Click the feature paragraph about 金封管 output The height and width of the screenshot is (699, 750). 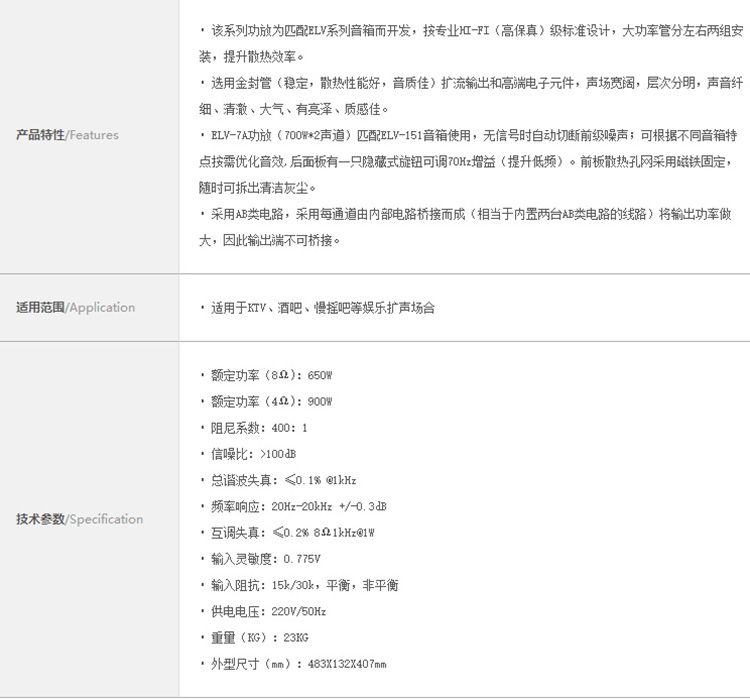tap(470, 96)
